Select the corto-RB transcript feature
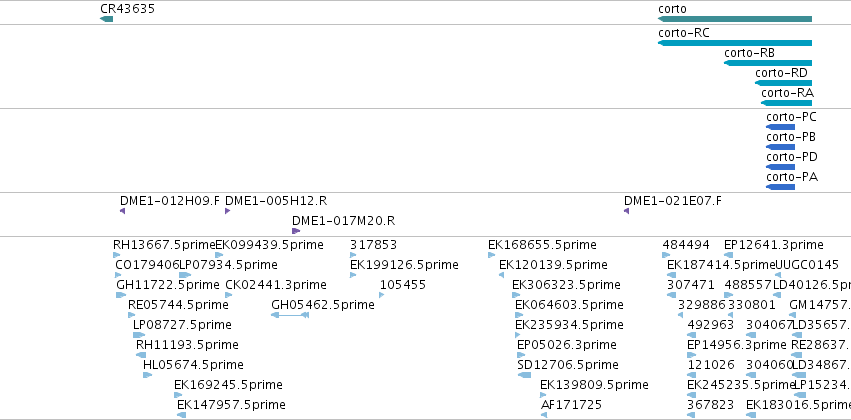 click(768, 63)
